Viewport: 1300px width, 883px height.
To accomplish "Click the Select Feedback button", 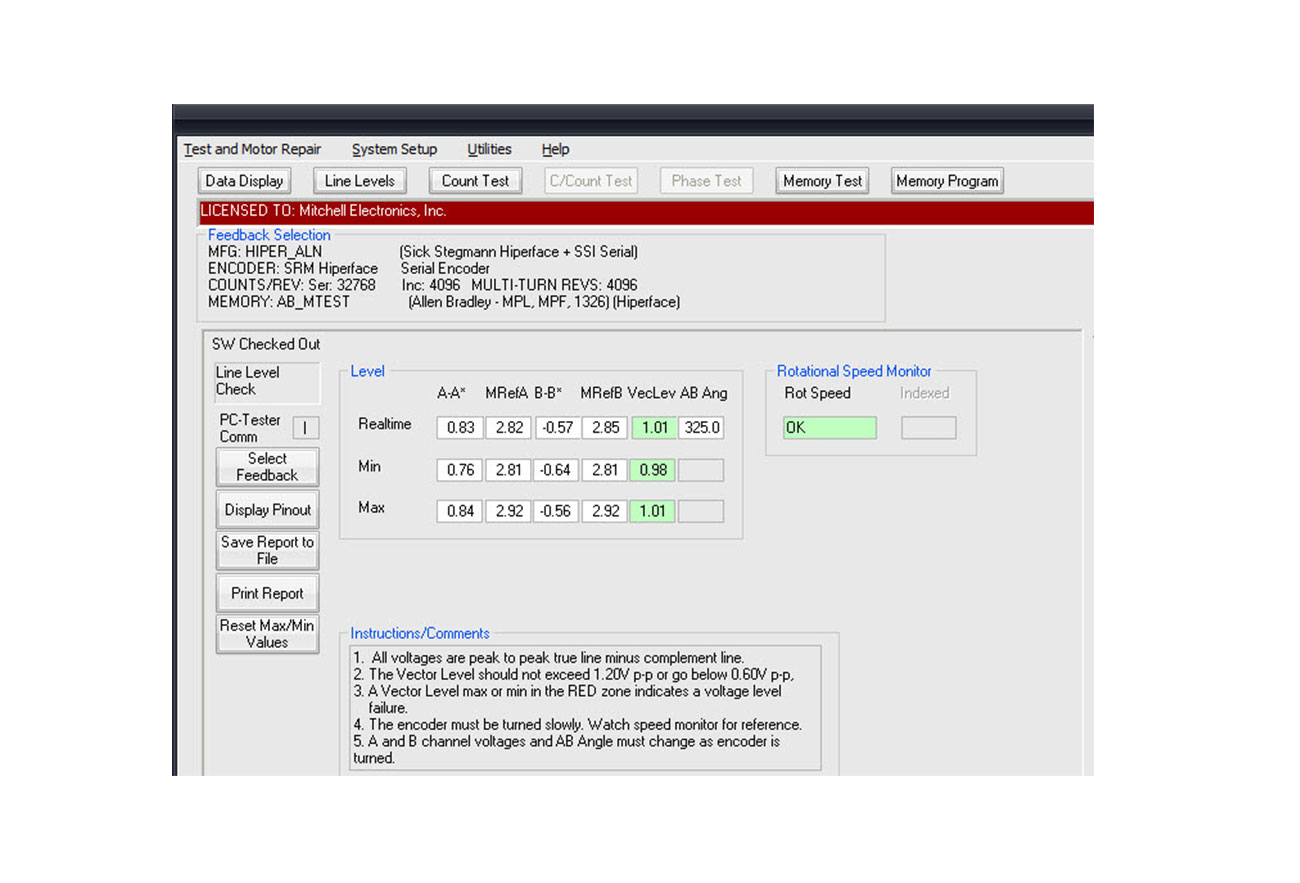I will tap(267, 467).
